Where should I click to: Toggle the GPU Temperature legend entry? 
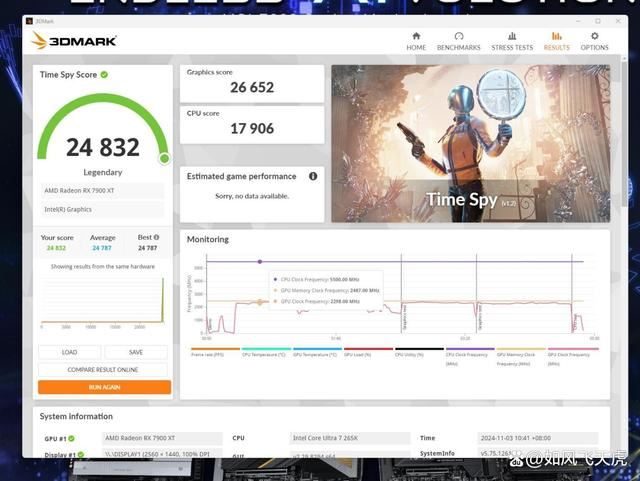(317, 352)
